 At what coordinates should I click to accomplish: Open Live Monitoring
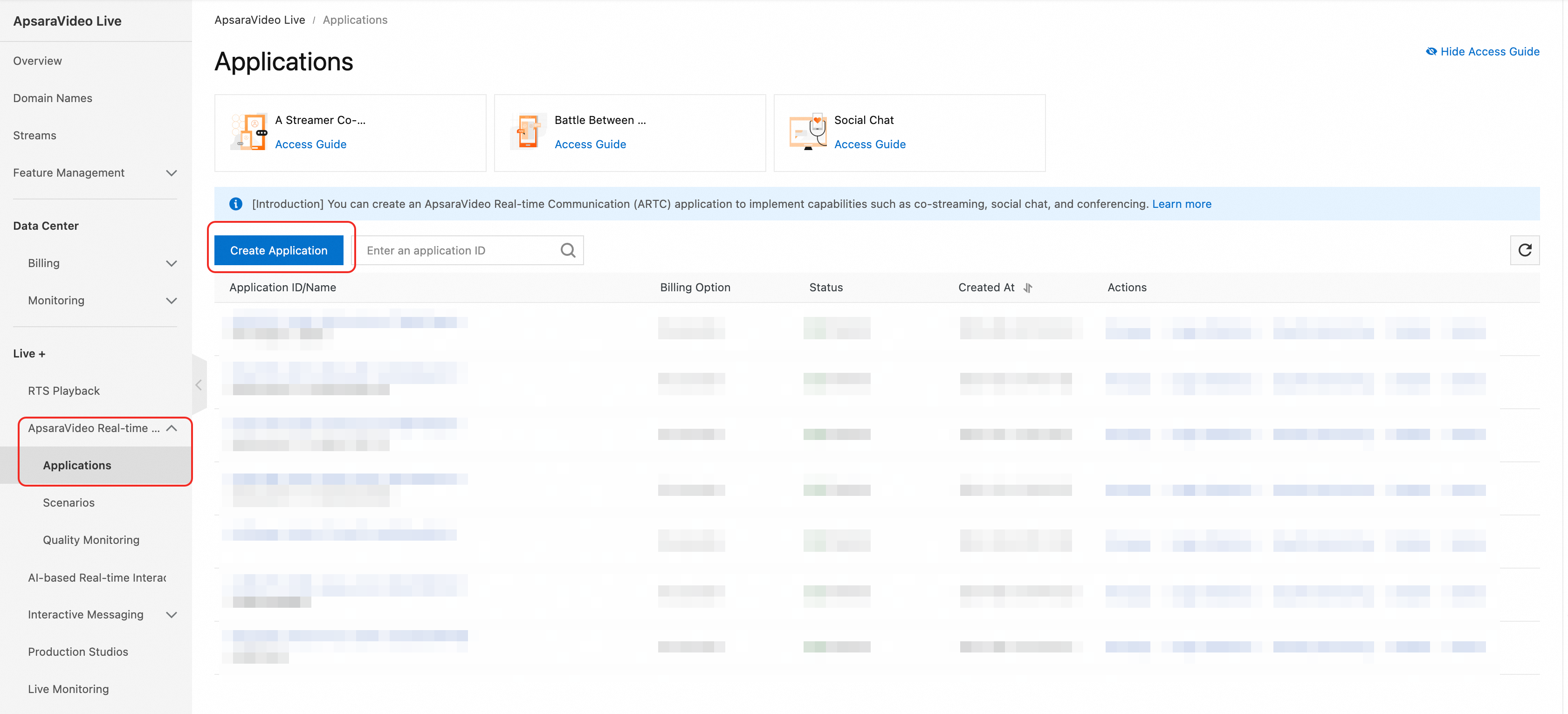click(x=68, y=689)
